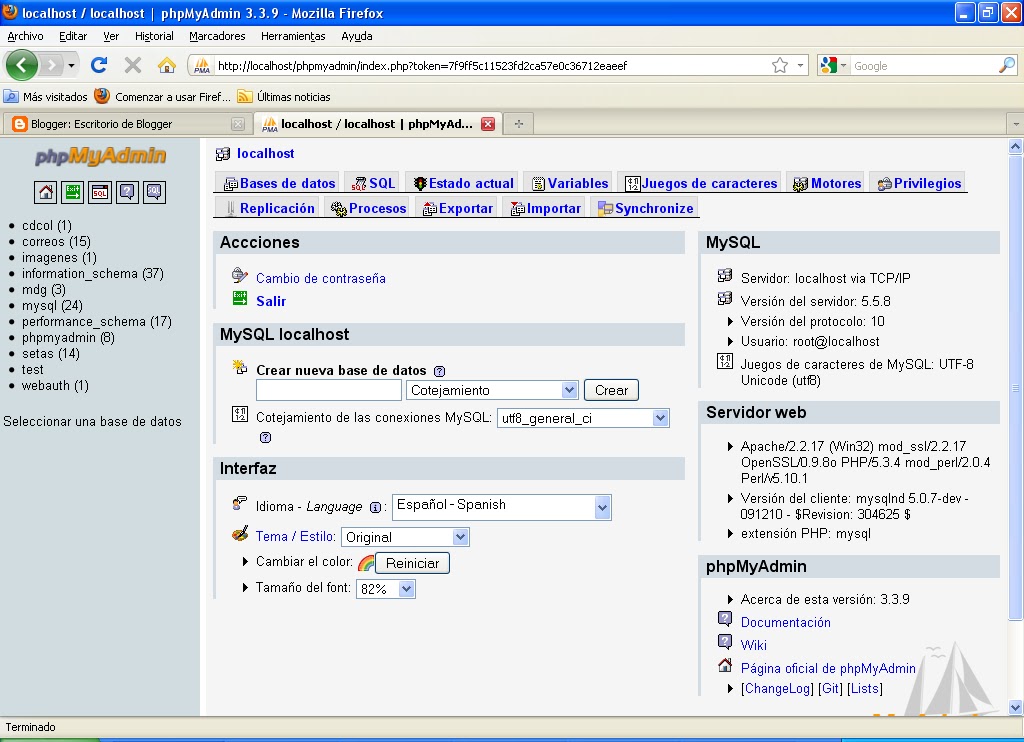Screen dimensions: 1024x742
Task: Open the Cotejamiento collation dropdown
Action: click(x=492, y=390)
